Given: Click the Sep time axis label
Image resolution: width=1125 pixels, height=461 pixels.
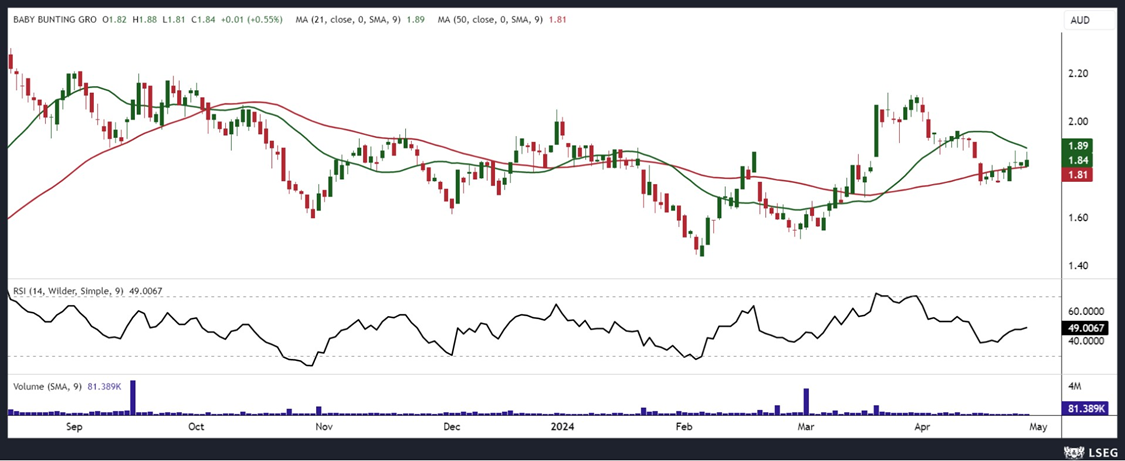Looking at the screenshot, I should (x=75, y=428).
